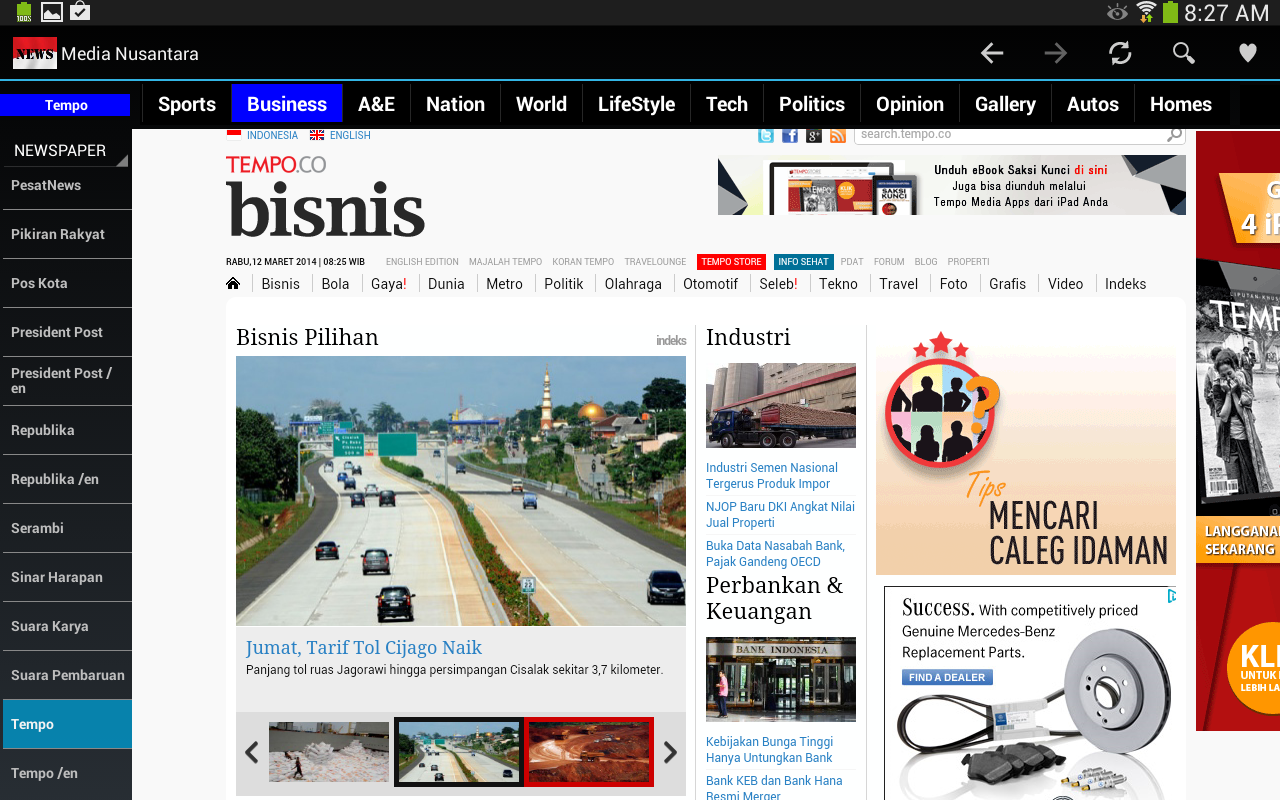Screen dimensions: 1280x800
Task: Open Tempo's Facebook icon
Action: 790,135
